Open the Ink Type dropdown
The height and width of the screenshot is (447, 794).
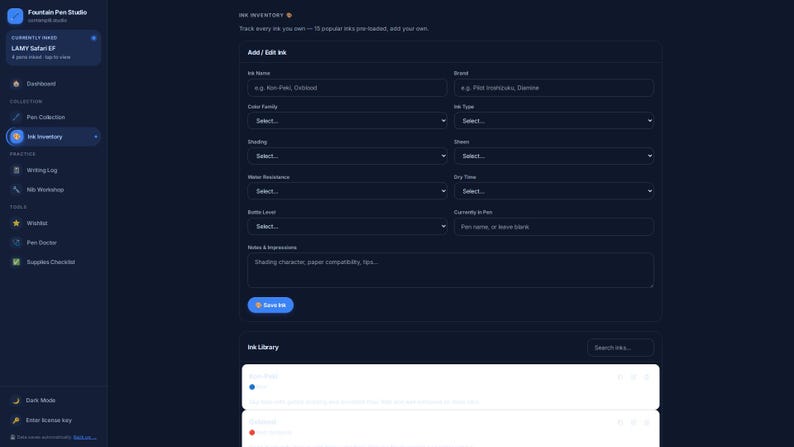point(553,121)
